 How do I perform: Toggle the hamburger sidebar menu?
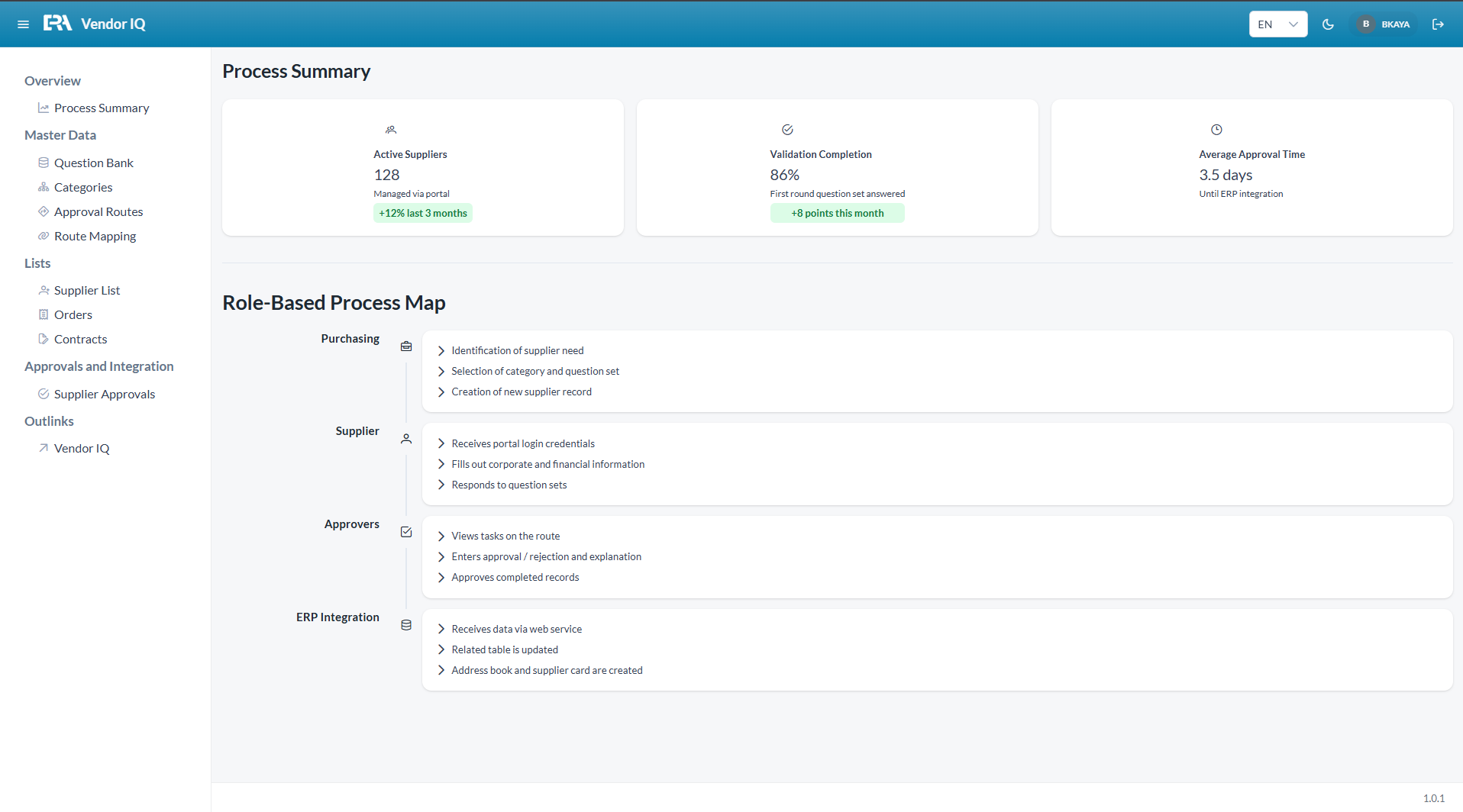click(24, 24)
